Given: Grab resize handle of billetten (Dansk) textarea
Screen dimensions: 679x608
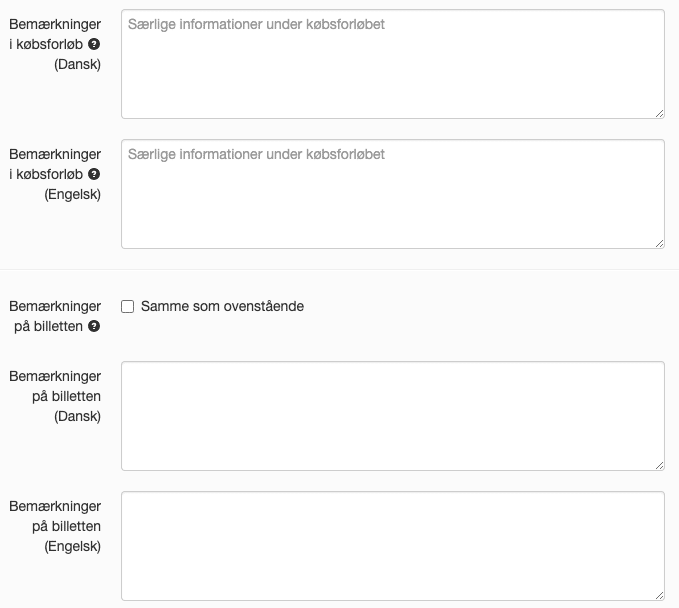Looking at the screenshot, I should click(x=659, y=466).
